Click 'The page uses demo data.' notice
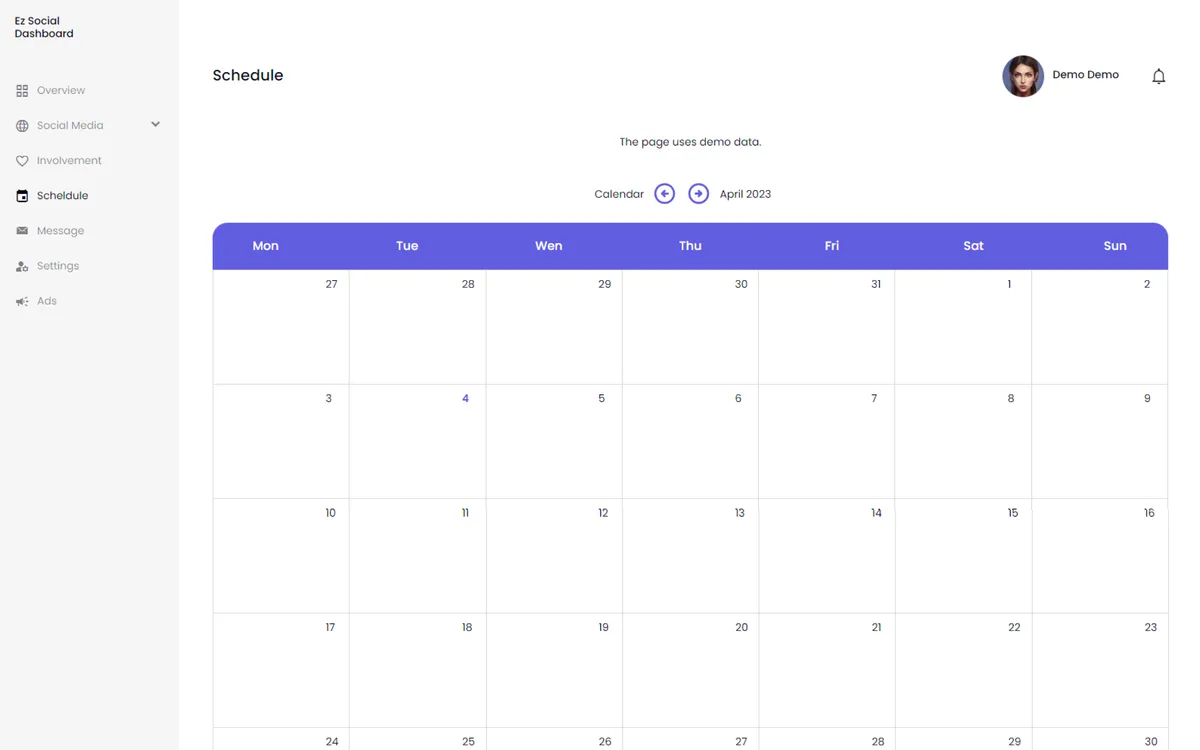Screen dimensions: 1200x750 point(690,142)
